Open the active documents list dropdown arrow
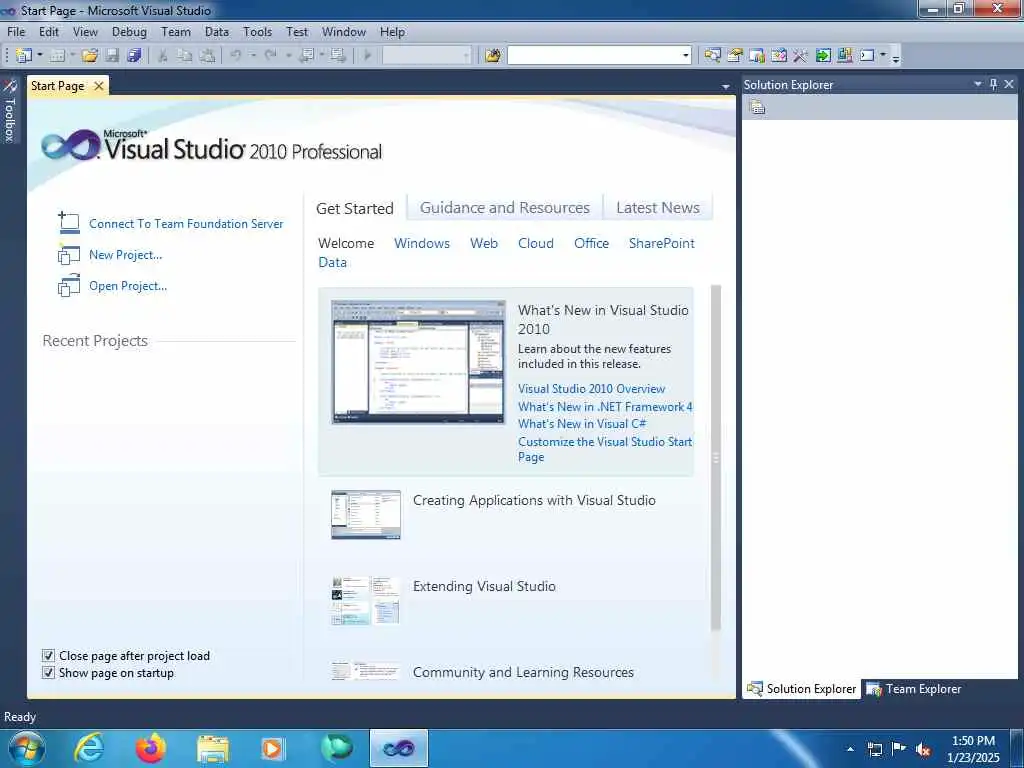The height and width of the screenshot is (768, 1024). pyautogui.click(x=725, y=86)
